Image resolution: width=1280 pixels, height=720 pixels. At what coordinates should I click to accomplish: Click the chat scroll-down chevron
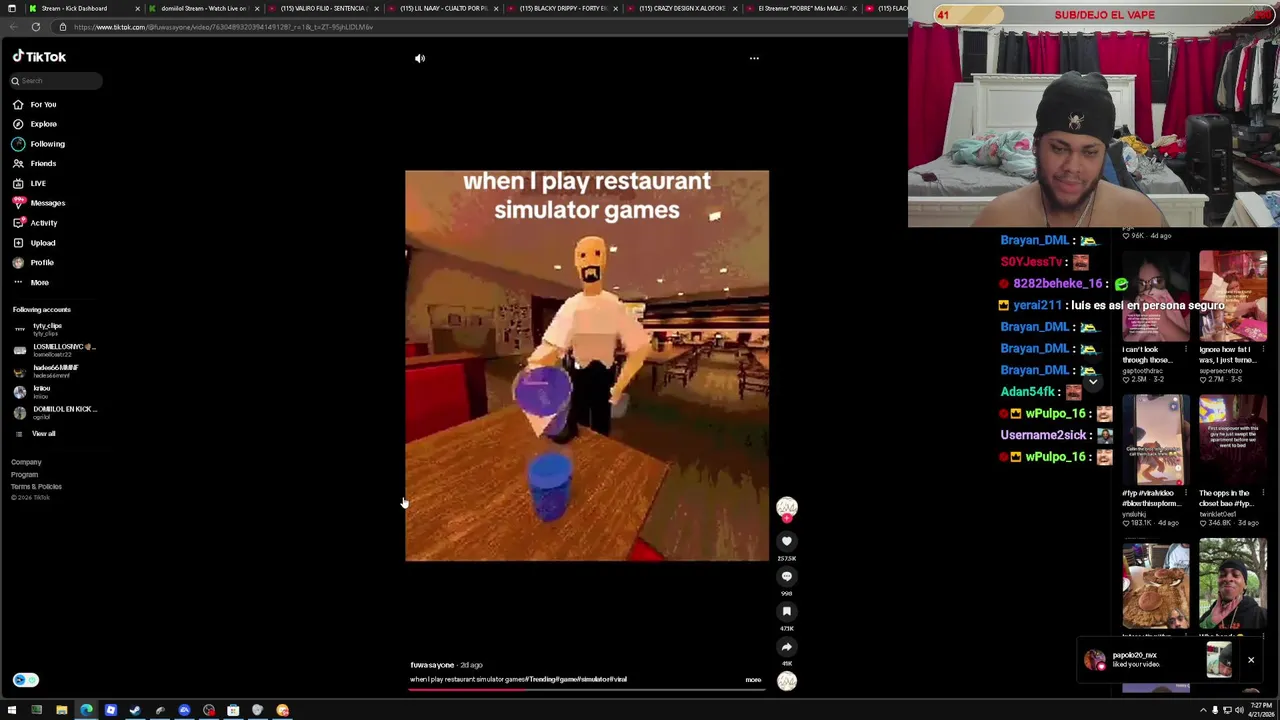[1093, 382]
